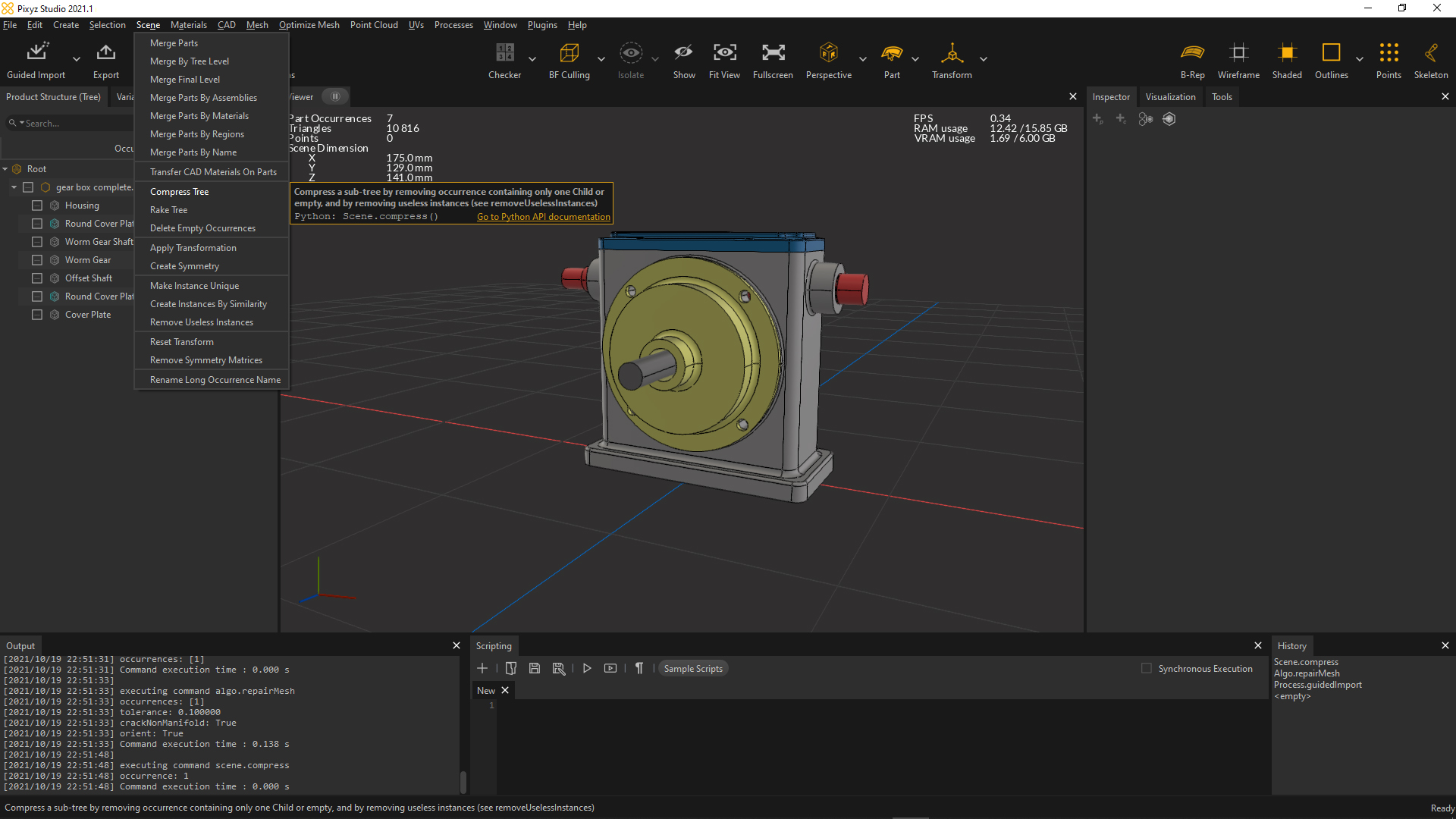Click Delete Empty Occurrences

tap(212, 228)
